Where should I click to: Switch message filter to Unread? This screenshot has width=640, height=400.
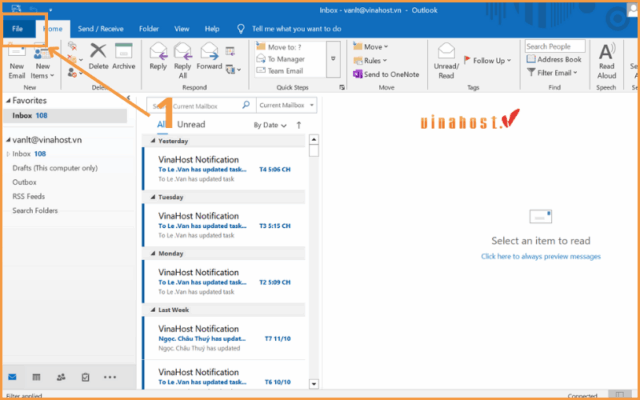tap(190, 125)
